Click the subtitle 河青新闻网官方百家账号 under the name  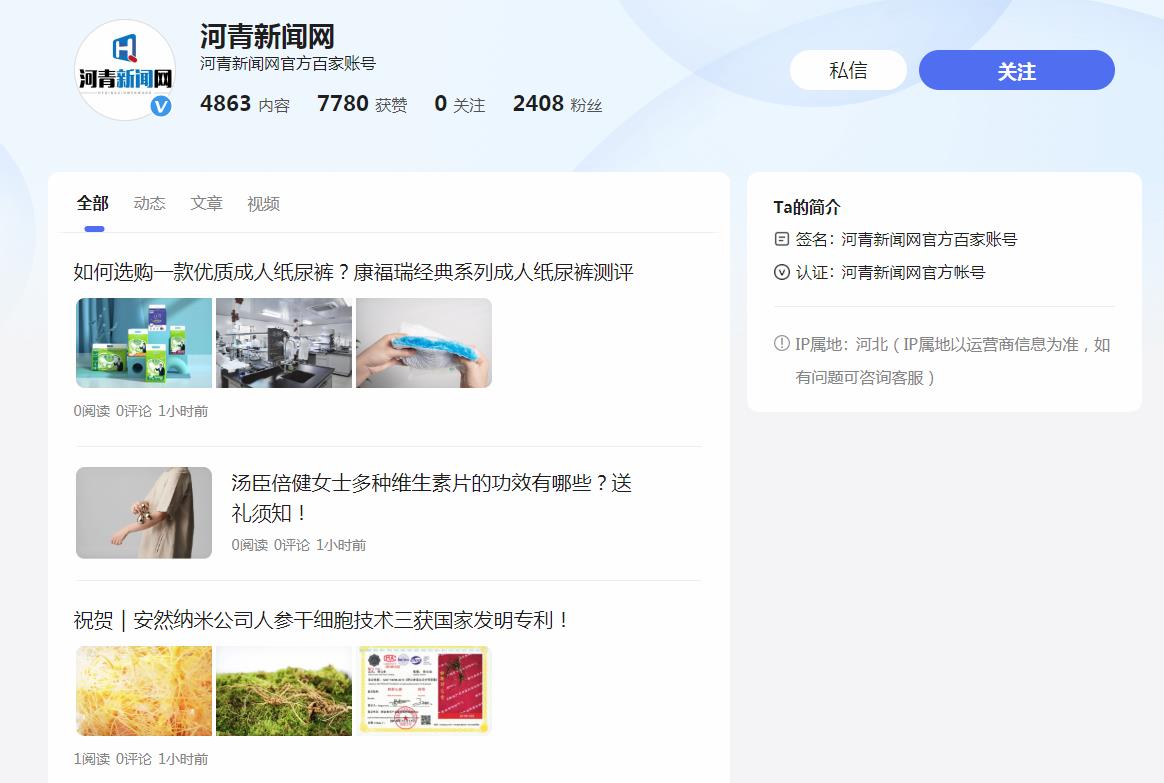pos(287,64)
